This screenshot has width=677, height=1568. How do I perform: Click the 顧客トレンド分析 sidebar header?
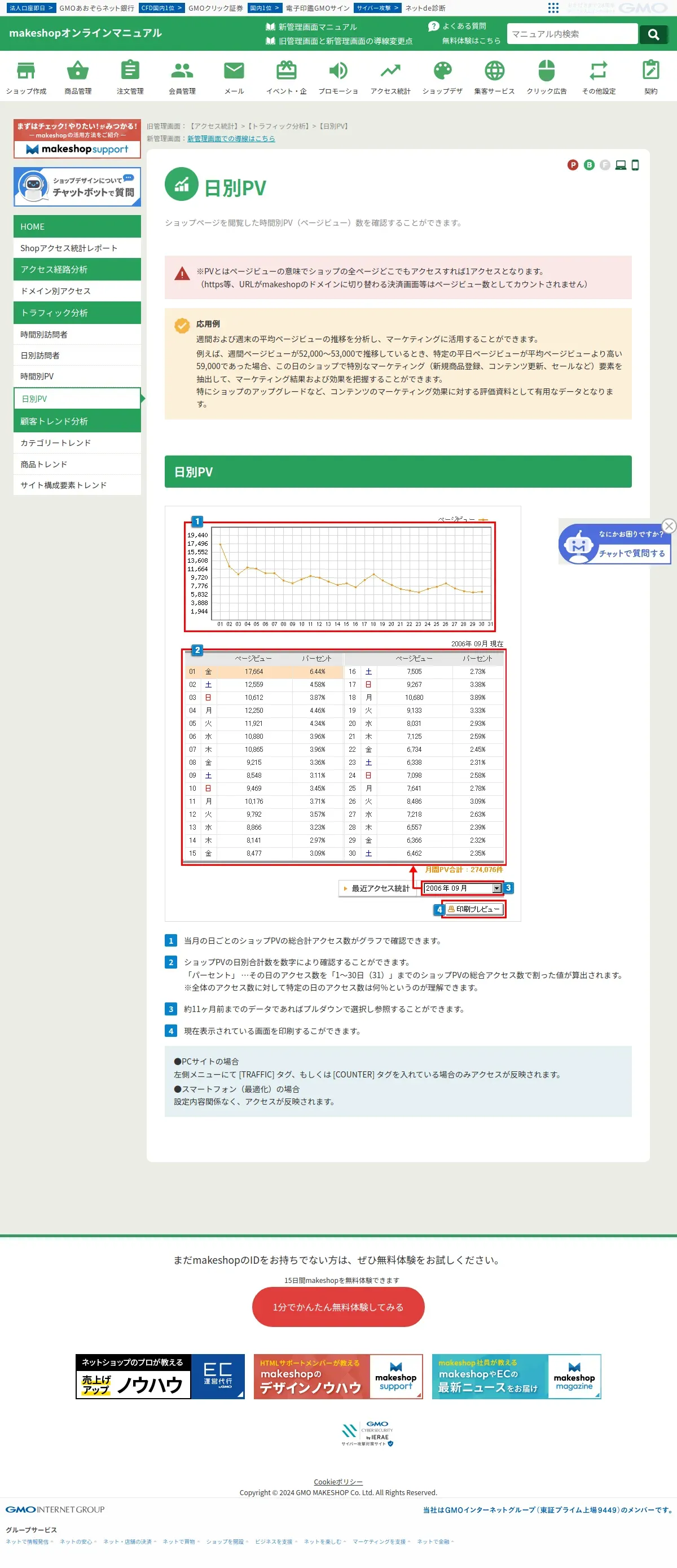(x=77, y=421)
